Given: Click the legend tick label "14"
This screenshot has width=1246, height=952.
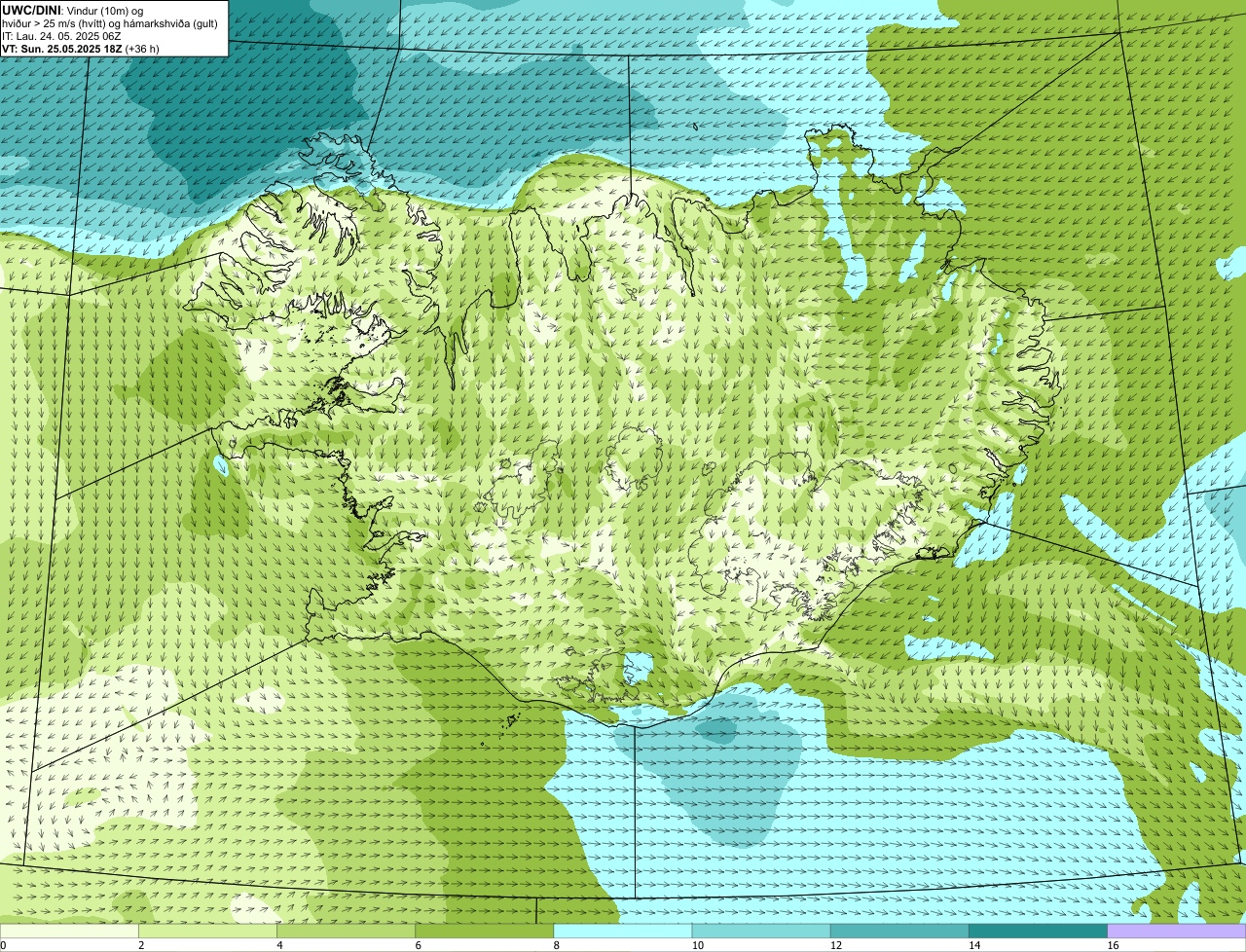Looking at the screenshot, I should [x=974, y=945].
